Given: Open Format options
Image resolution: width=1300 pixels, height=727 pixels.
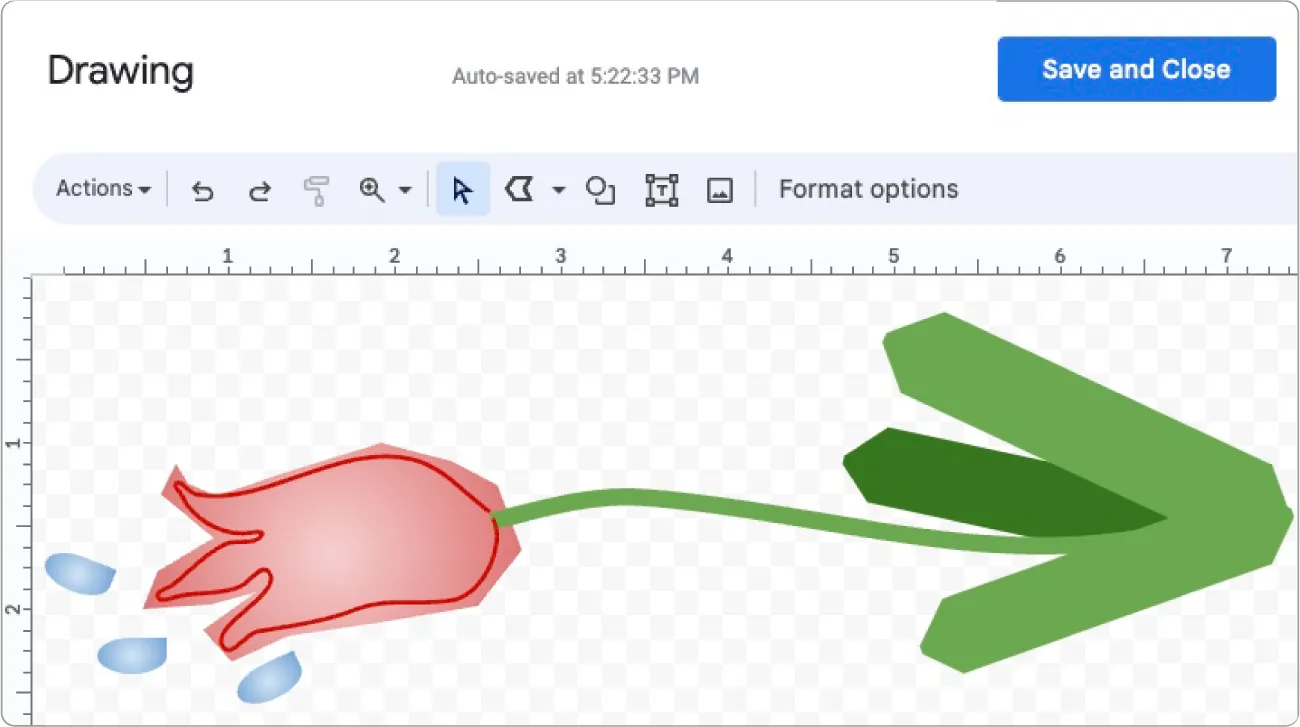Looking at the screenshot, I should (868, 189).
